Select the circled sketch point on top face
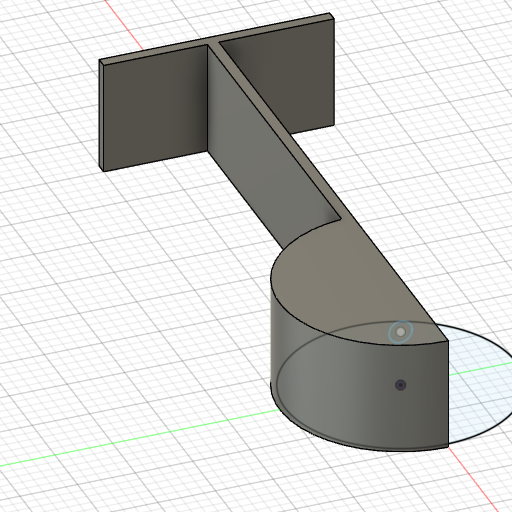Image resolution: width=512 pixels, height=512 pixels. 400,332
